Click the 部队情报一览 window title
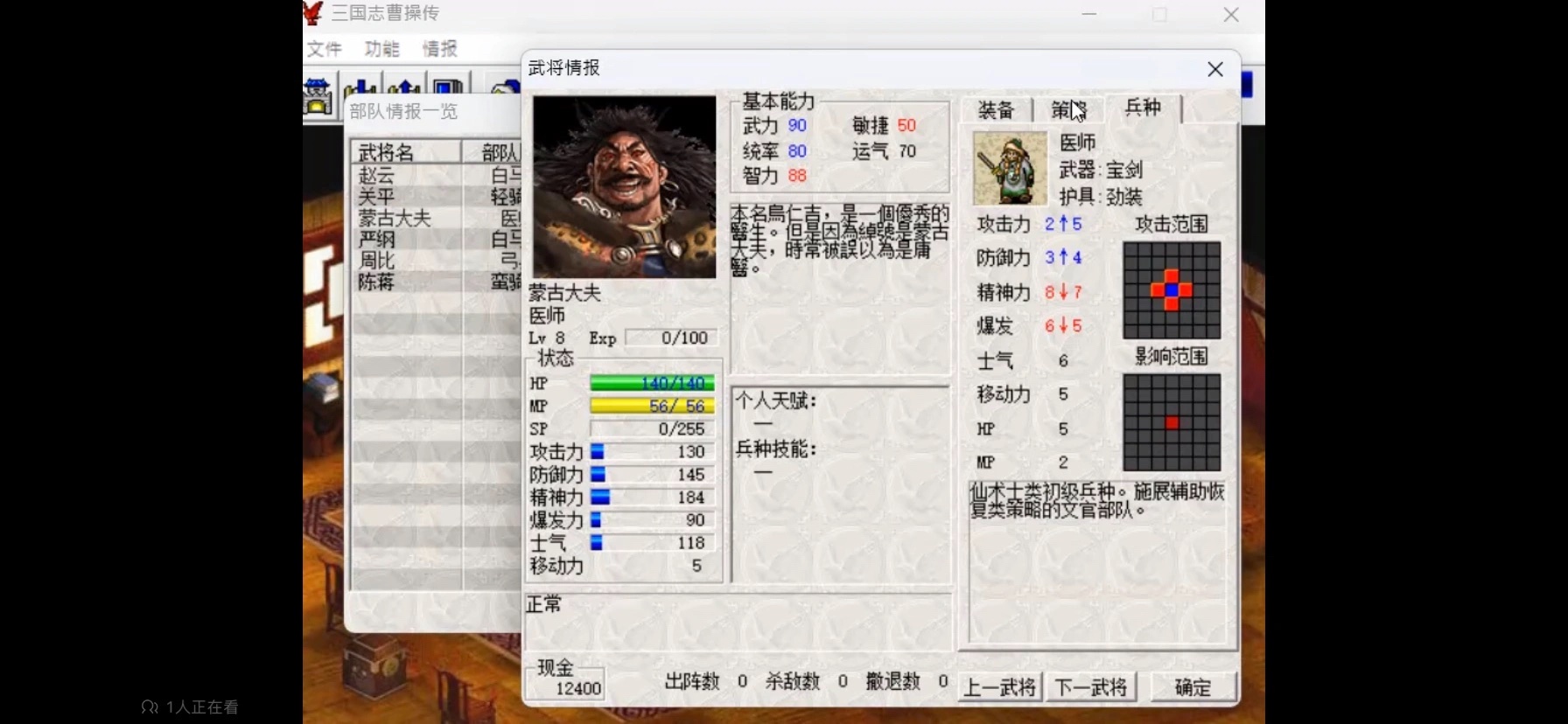The image size is (1568, 724). [x=403, y=111]
